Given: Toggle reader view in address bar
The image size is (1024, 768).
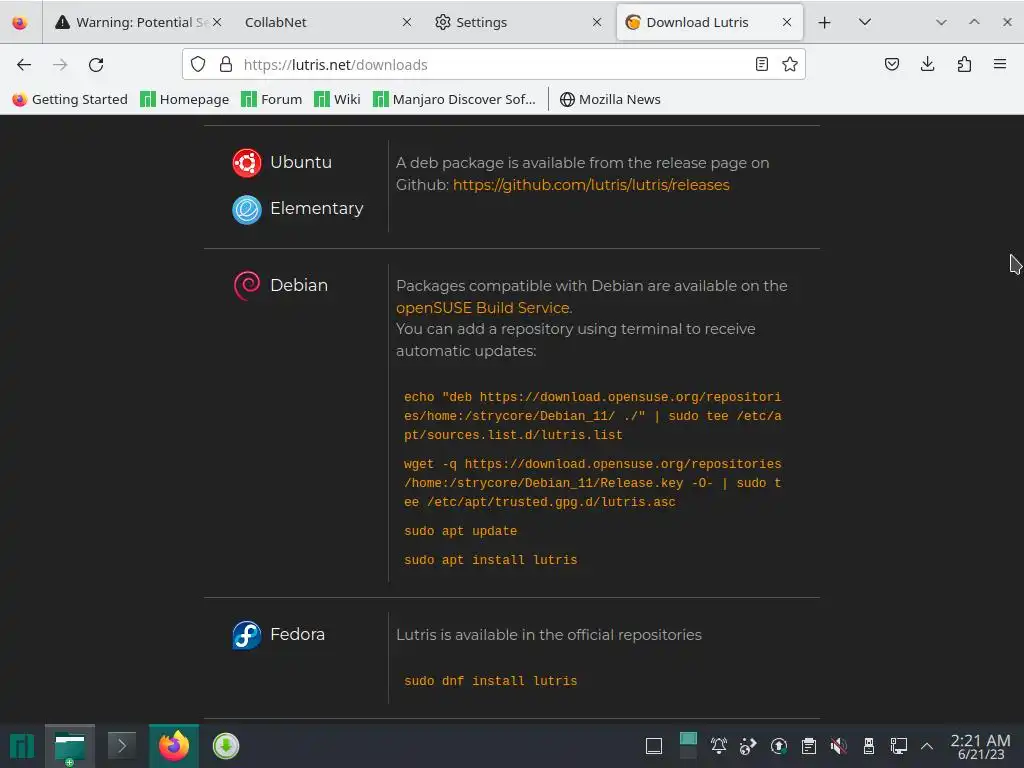Looking at the screenshot, I should click(x=761, y=64).
